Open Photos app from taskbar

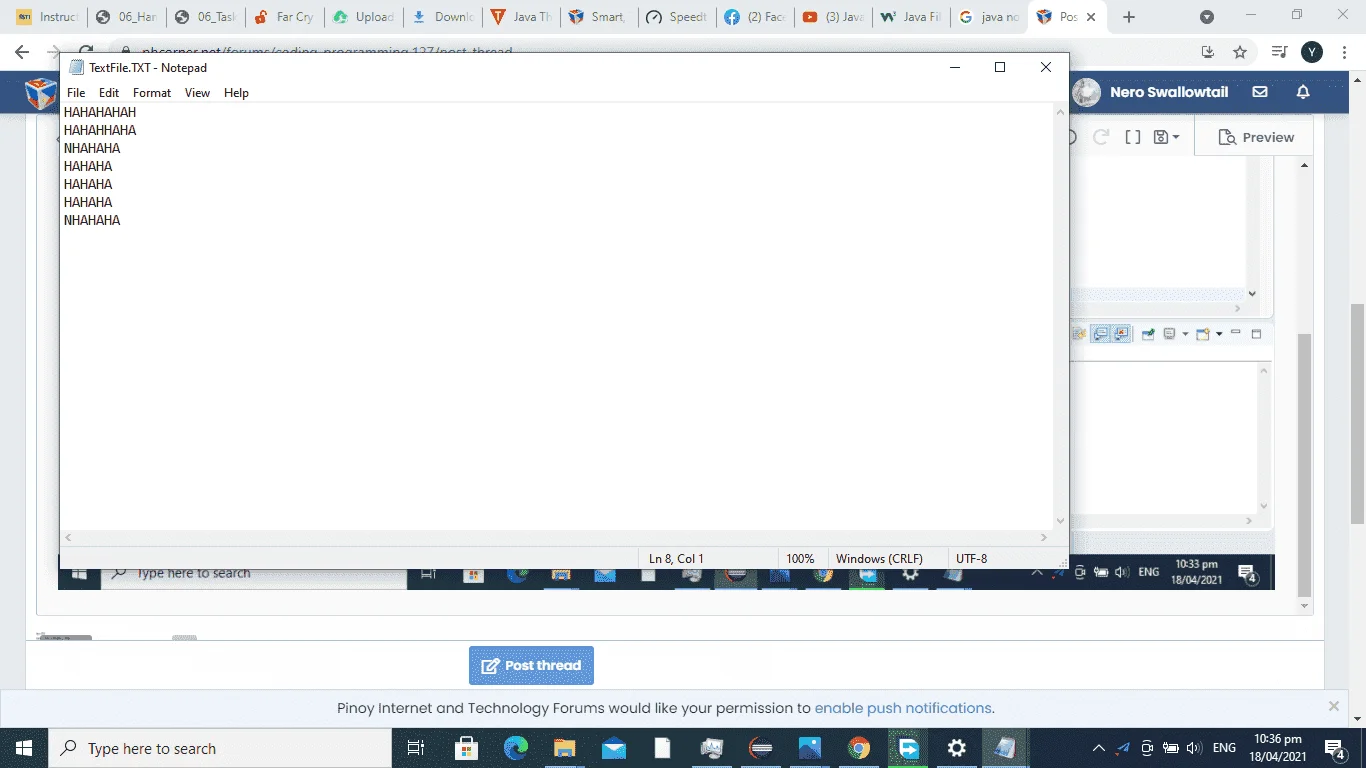809,748
